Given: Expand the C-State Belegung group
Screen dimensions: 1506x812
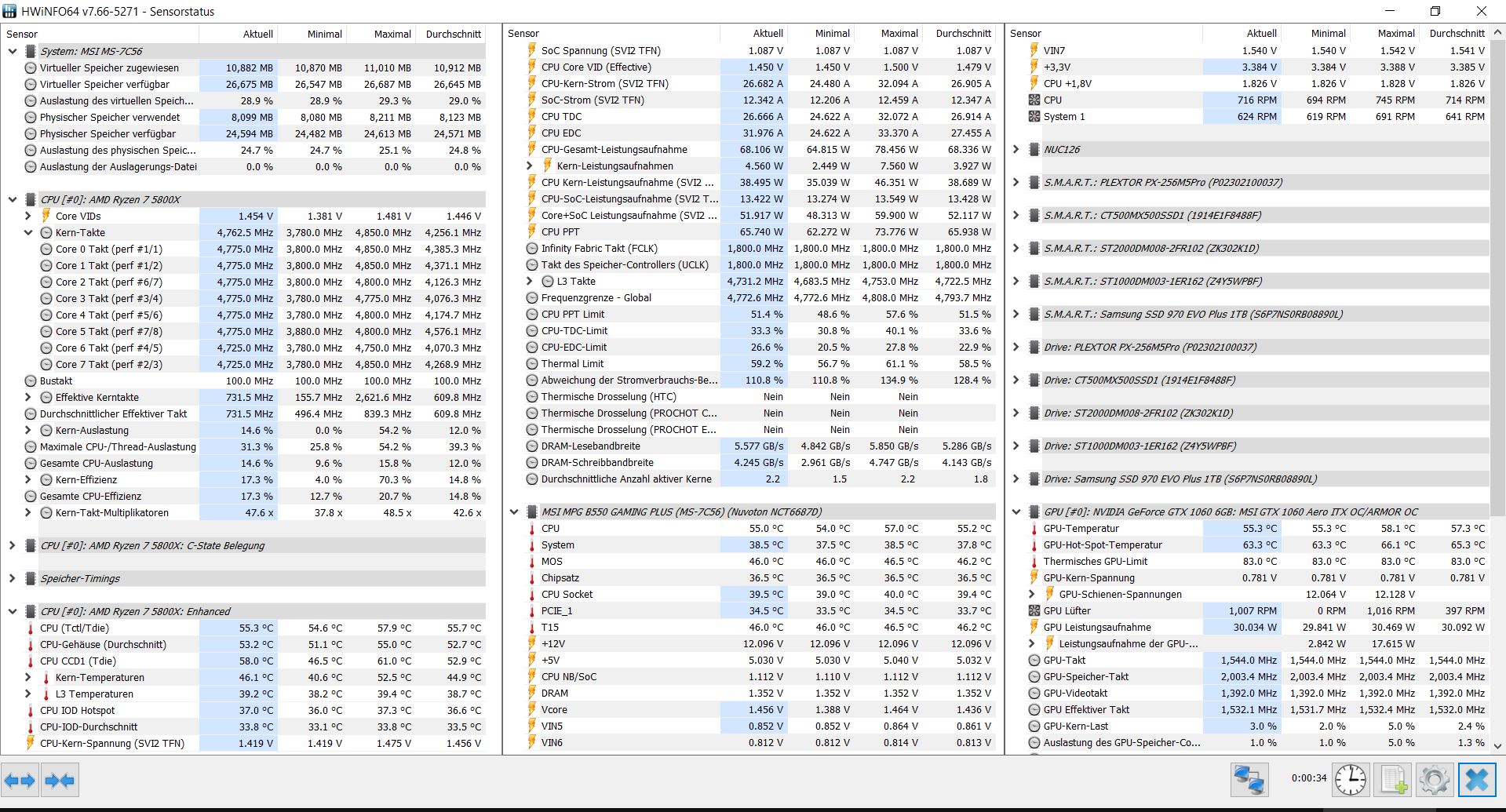Looking at the screenshot, I should point(13,545).
